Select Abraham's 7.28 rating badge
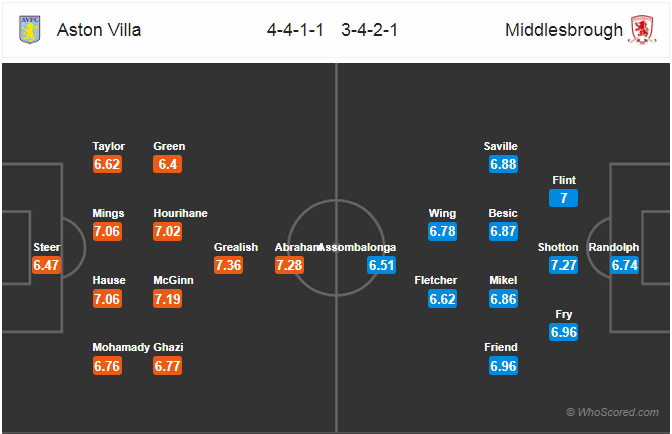This screenshot has height=434, width=672. 289,265
